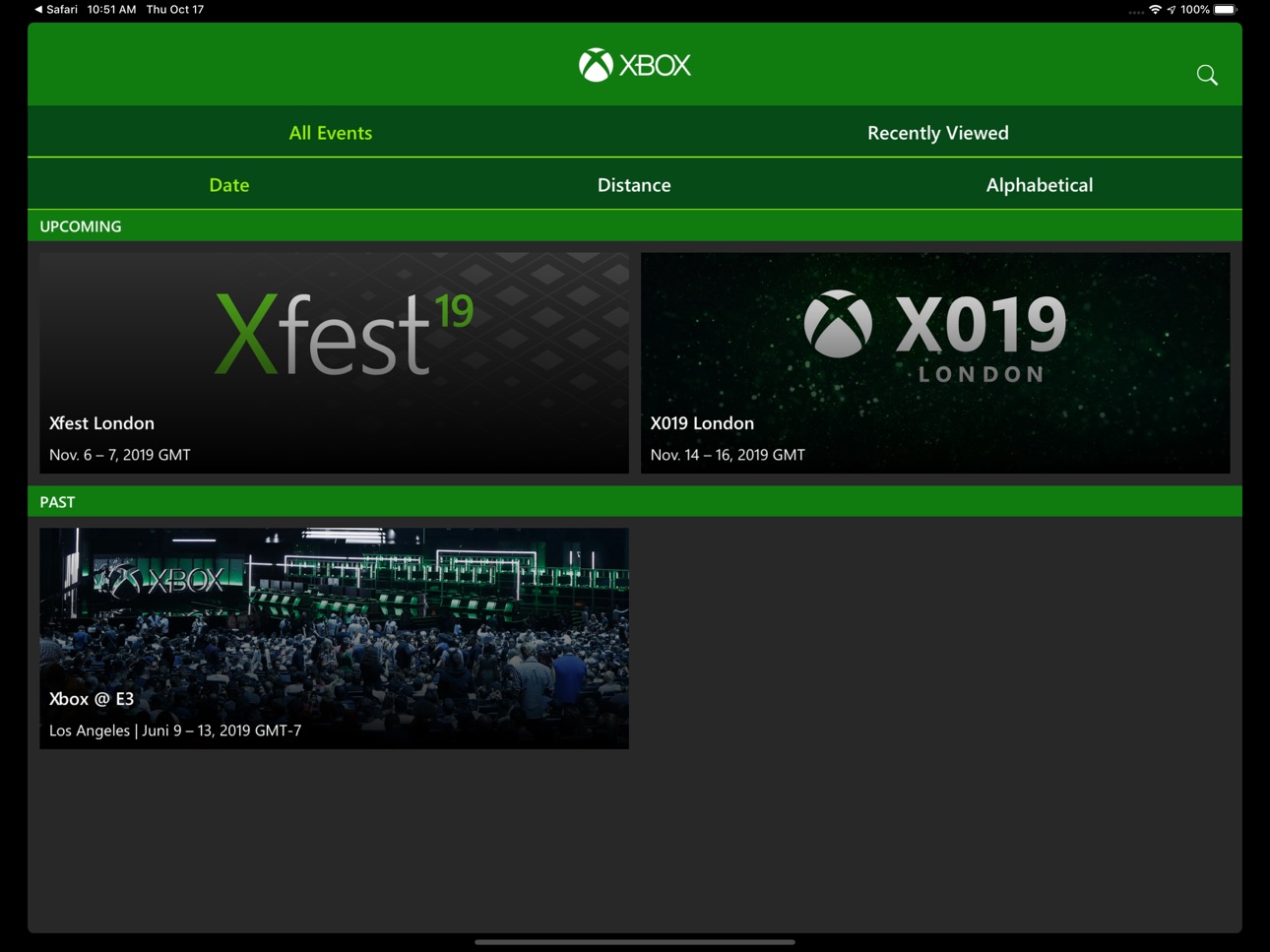Select the 'X019 London' title text
Image resolution: width=1270 pixels, height=952 pixels.
coord(702,423)
